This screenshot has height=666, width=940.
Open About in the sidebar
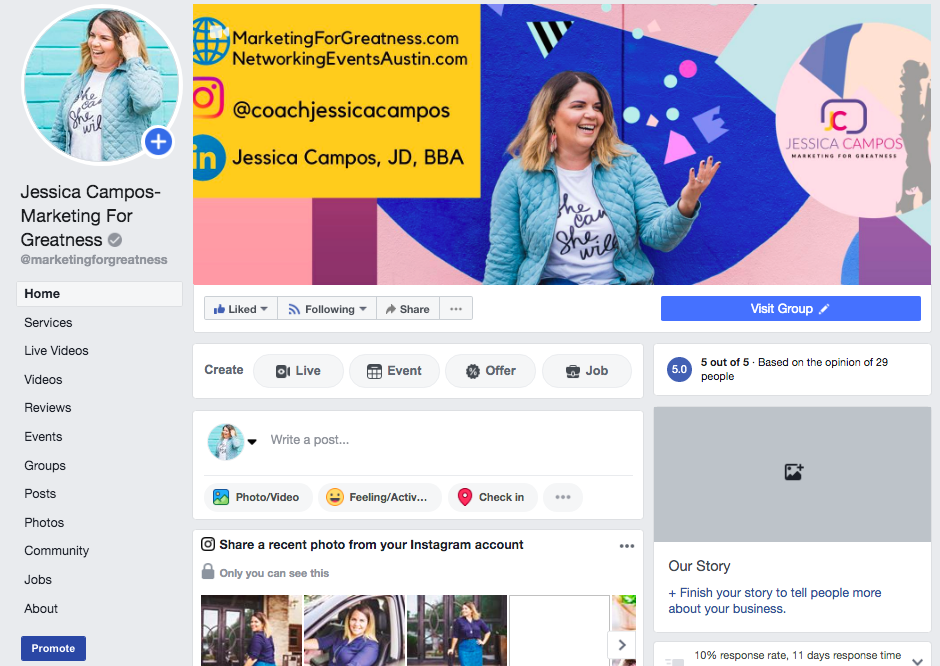41,608
